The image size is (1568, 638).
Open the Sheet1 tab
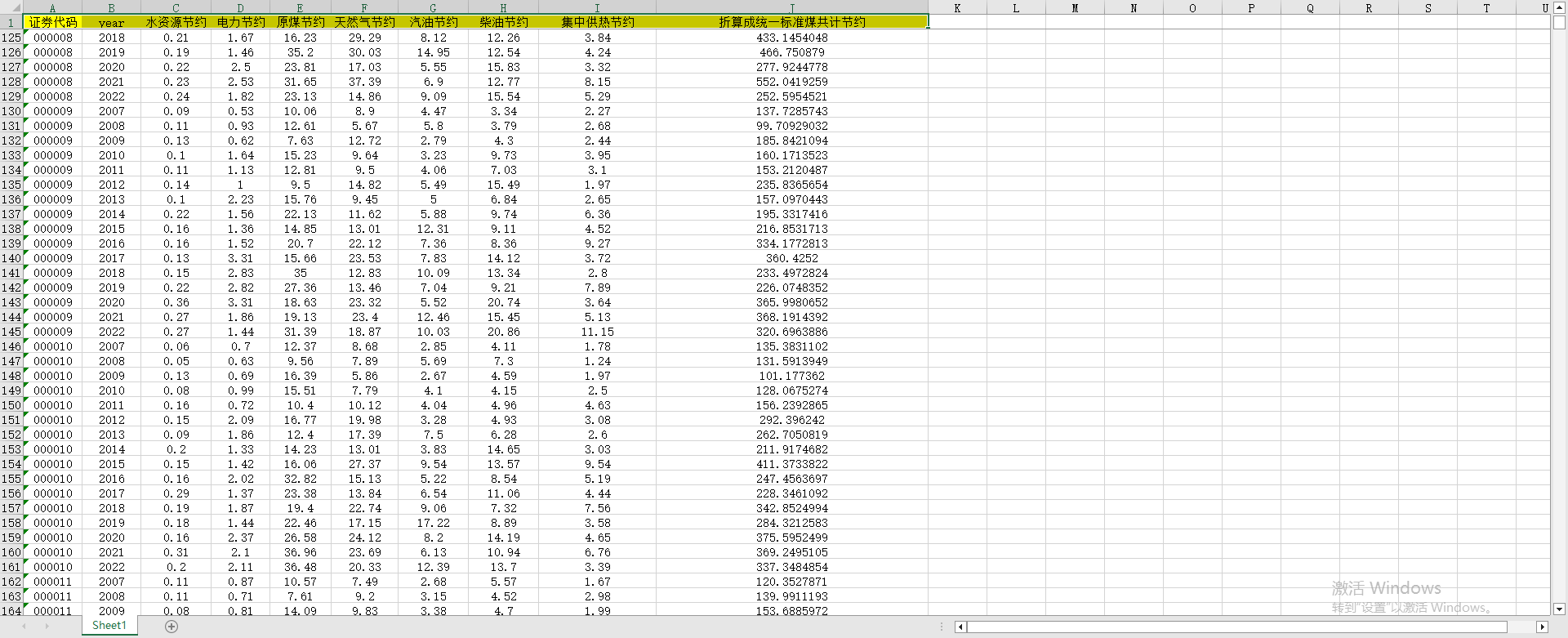pos(109,626)
